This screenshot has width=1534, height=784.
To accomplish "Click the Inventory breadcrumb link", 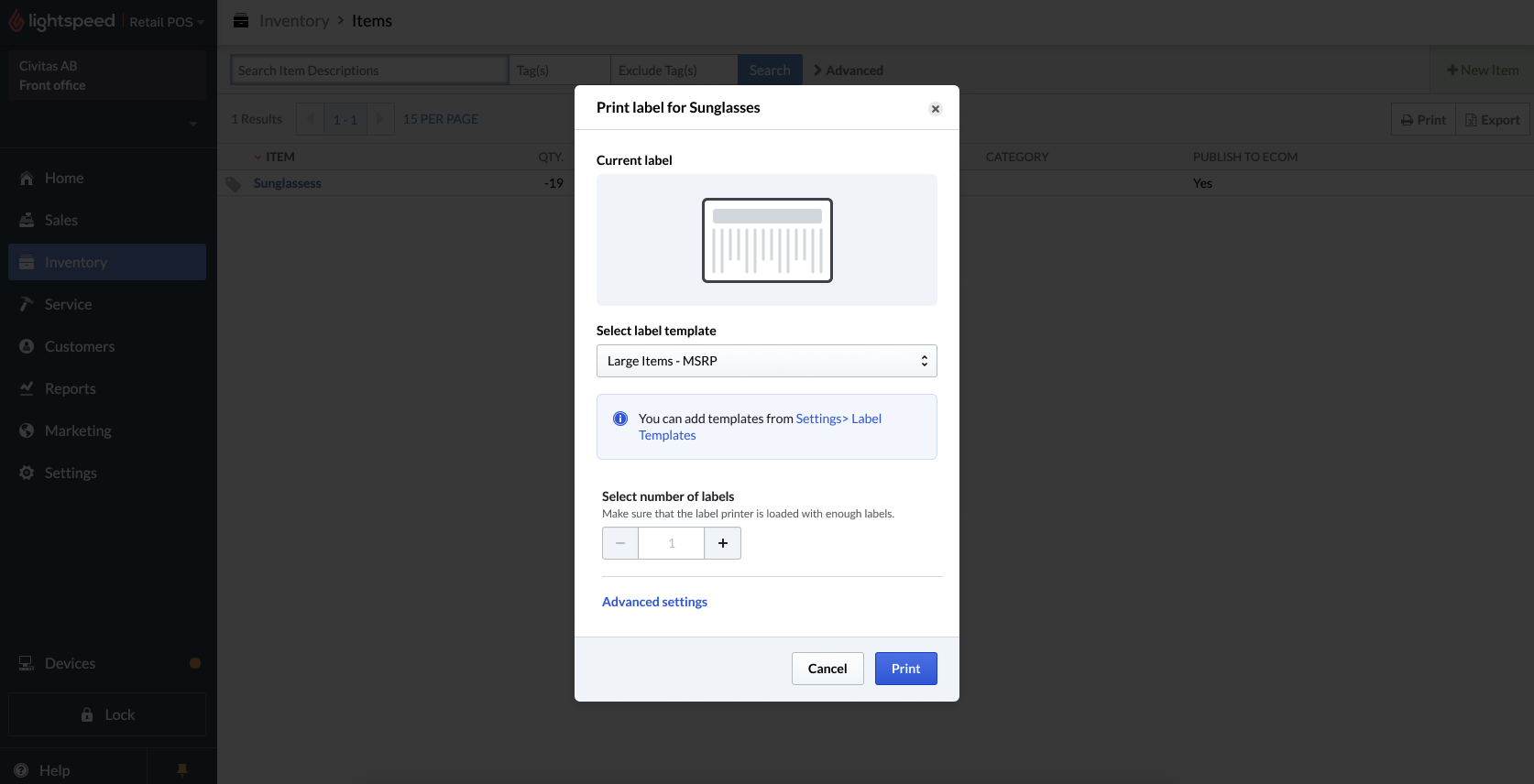I will tap(294, 21).
